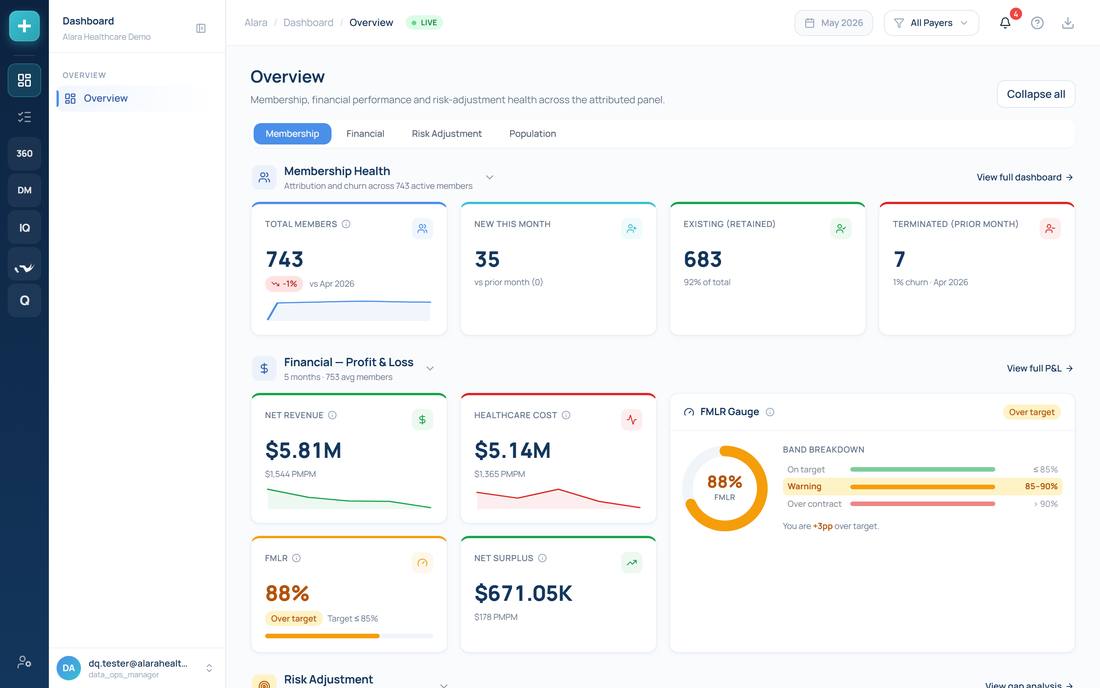Click the -1% change badge
1100x688 pixels.
(284, 284)
